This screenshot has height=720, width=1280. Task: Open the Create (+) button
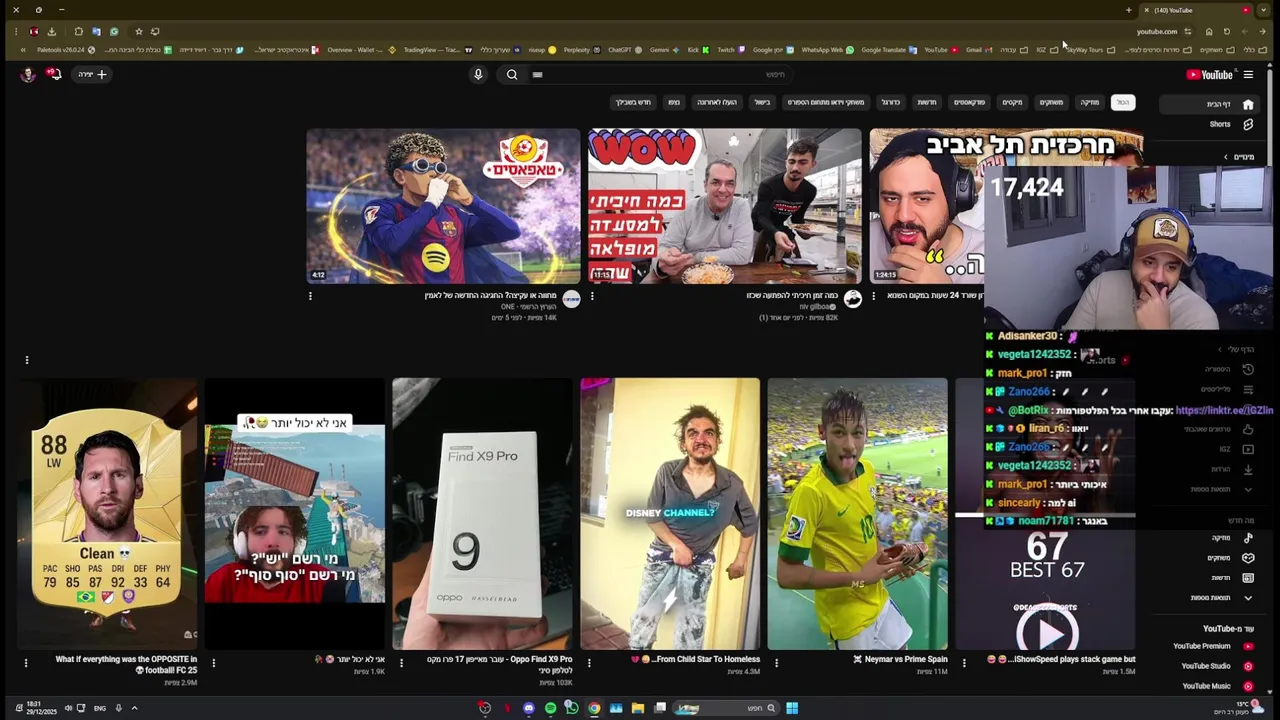91,74
